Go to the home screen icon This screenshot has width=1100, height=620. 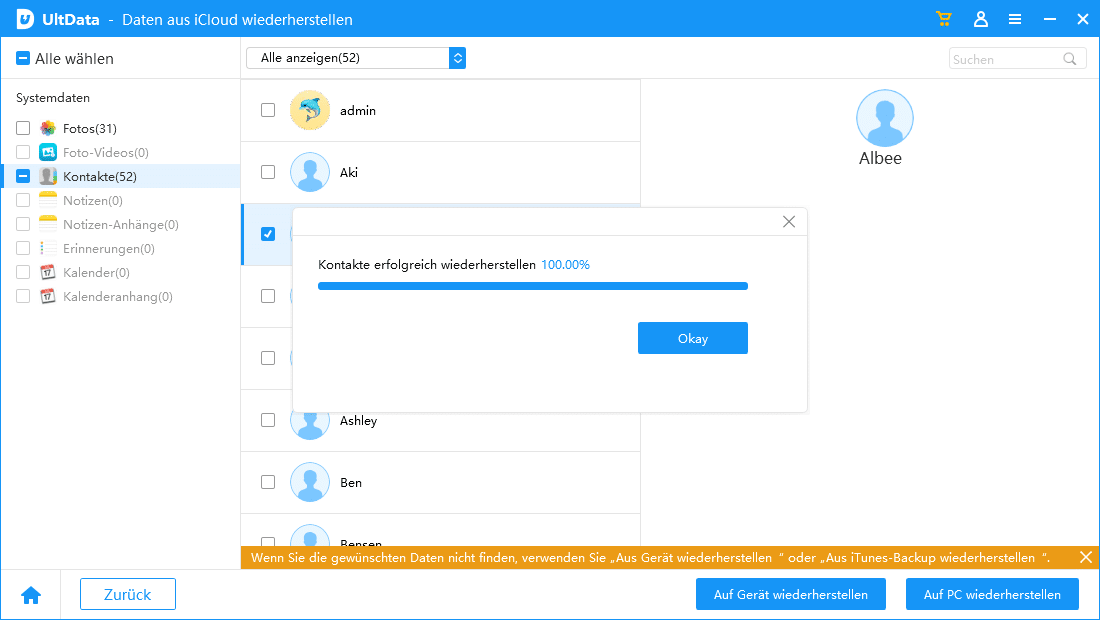coord(31,595)
